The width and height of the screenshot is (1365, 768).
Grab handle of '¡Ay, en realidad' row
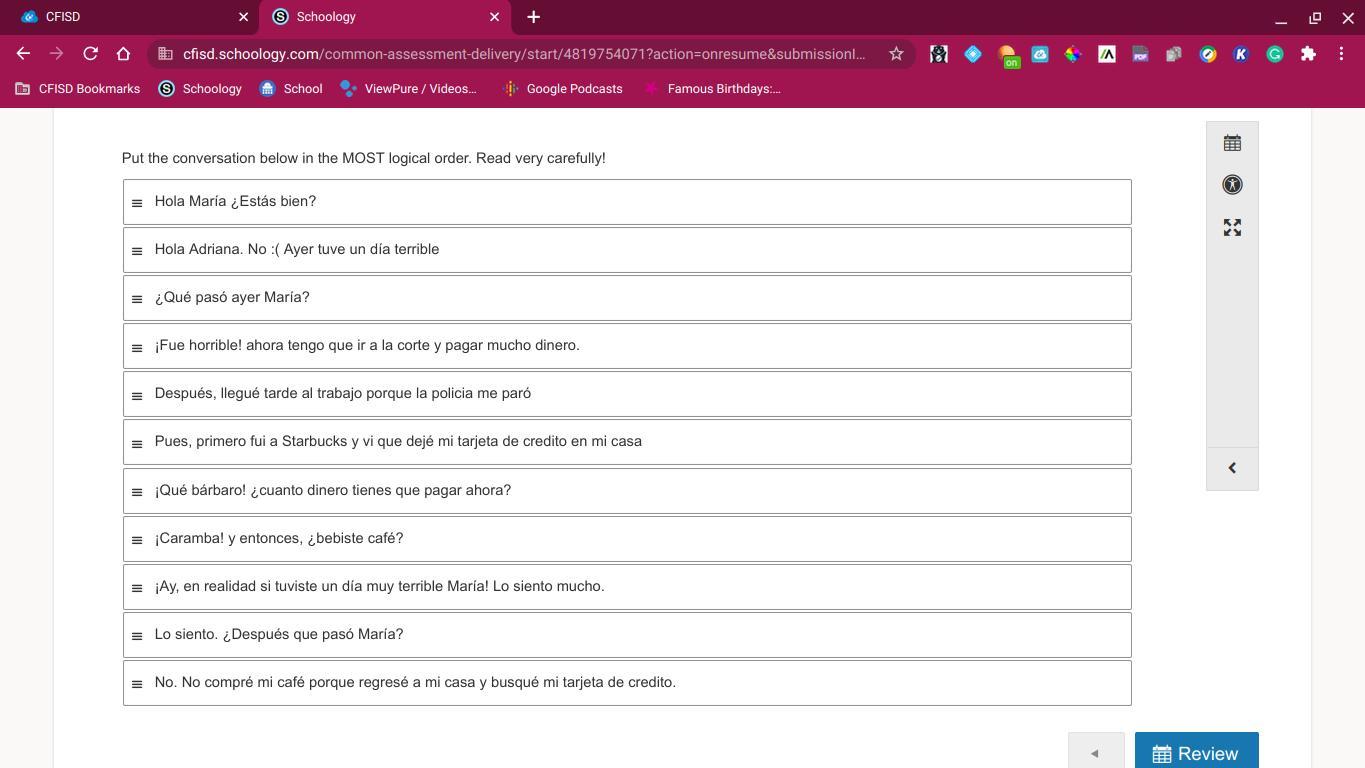137,588
